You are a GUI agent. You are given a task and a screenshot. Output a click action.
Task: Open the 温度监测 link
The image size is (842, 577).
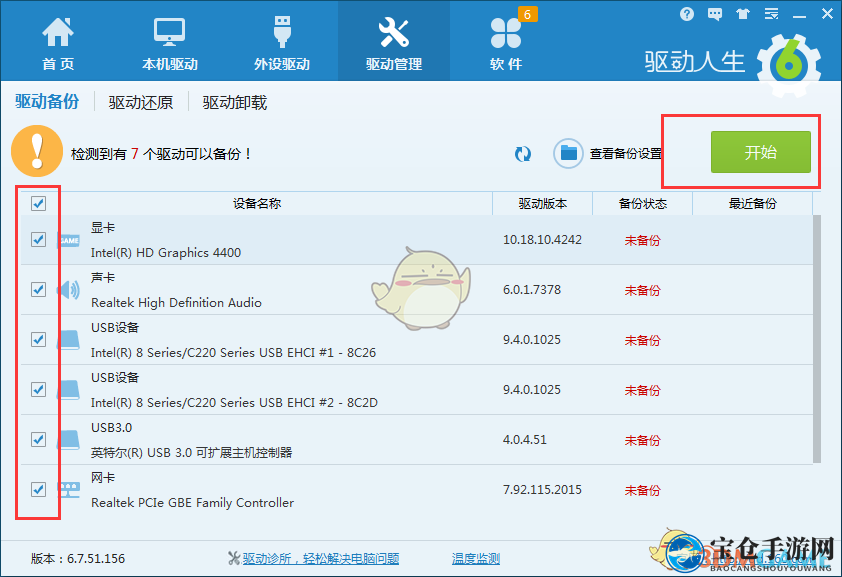[x=476, y=559]
